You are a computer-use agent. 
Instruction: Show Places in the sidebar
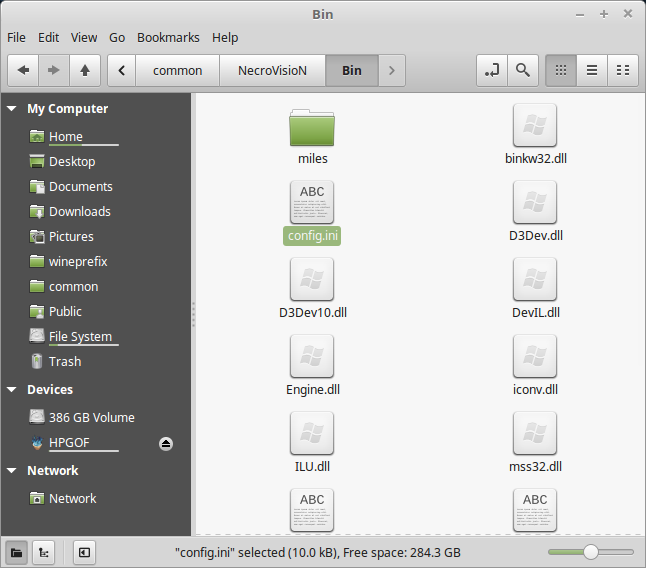click(x=16, y=552)
